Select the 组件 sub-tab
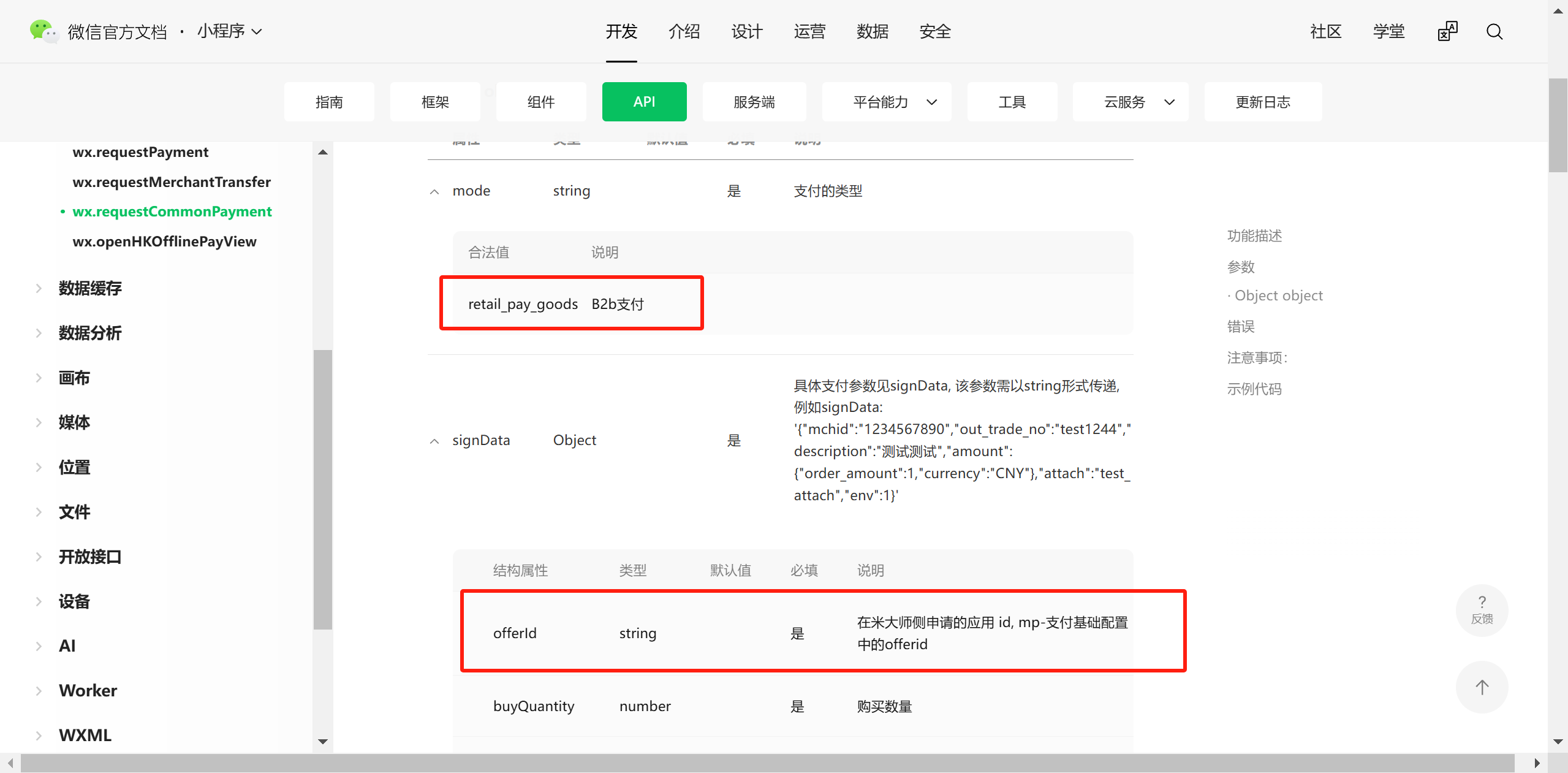The height and width of the screenshot is (773, 1568). click(541, 102)
